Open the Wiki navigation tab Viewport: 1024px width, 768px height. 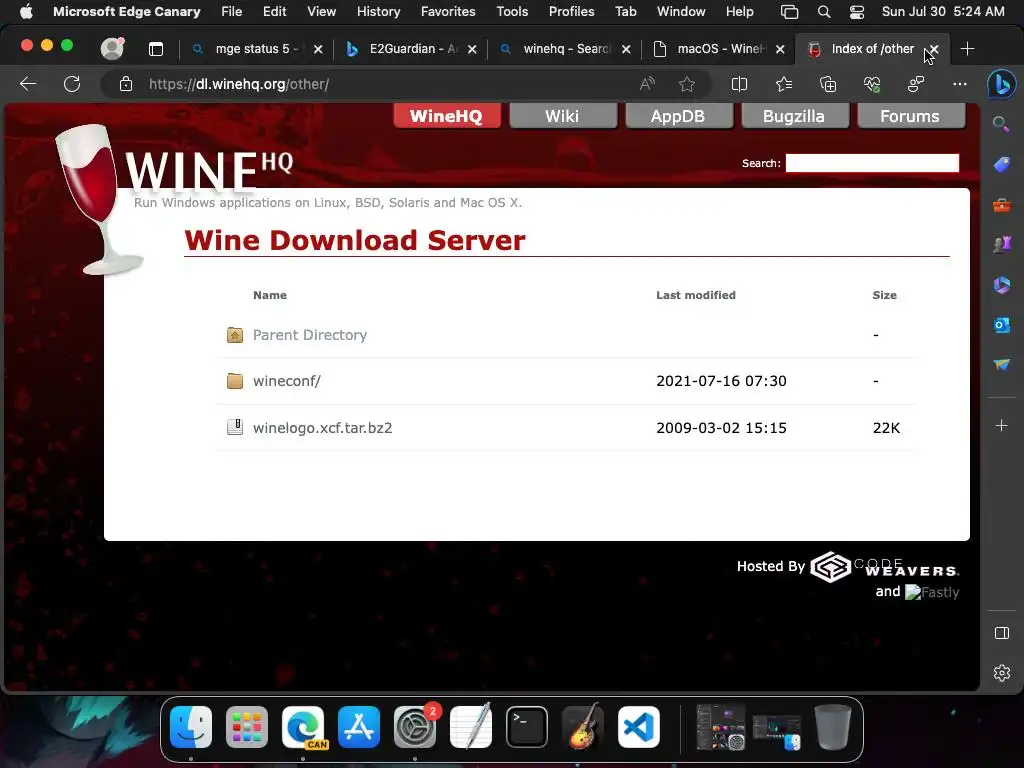(562, 116)
